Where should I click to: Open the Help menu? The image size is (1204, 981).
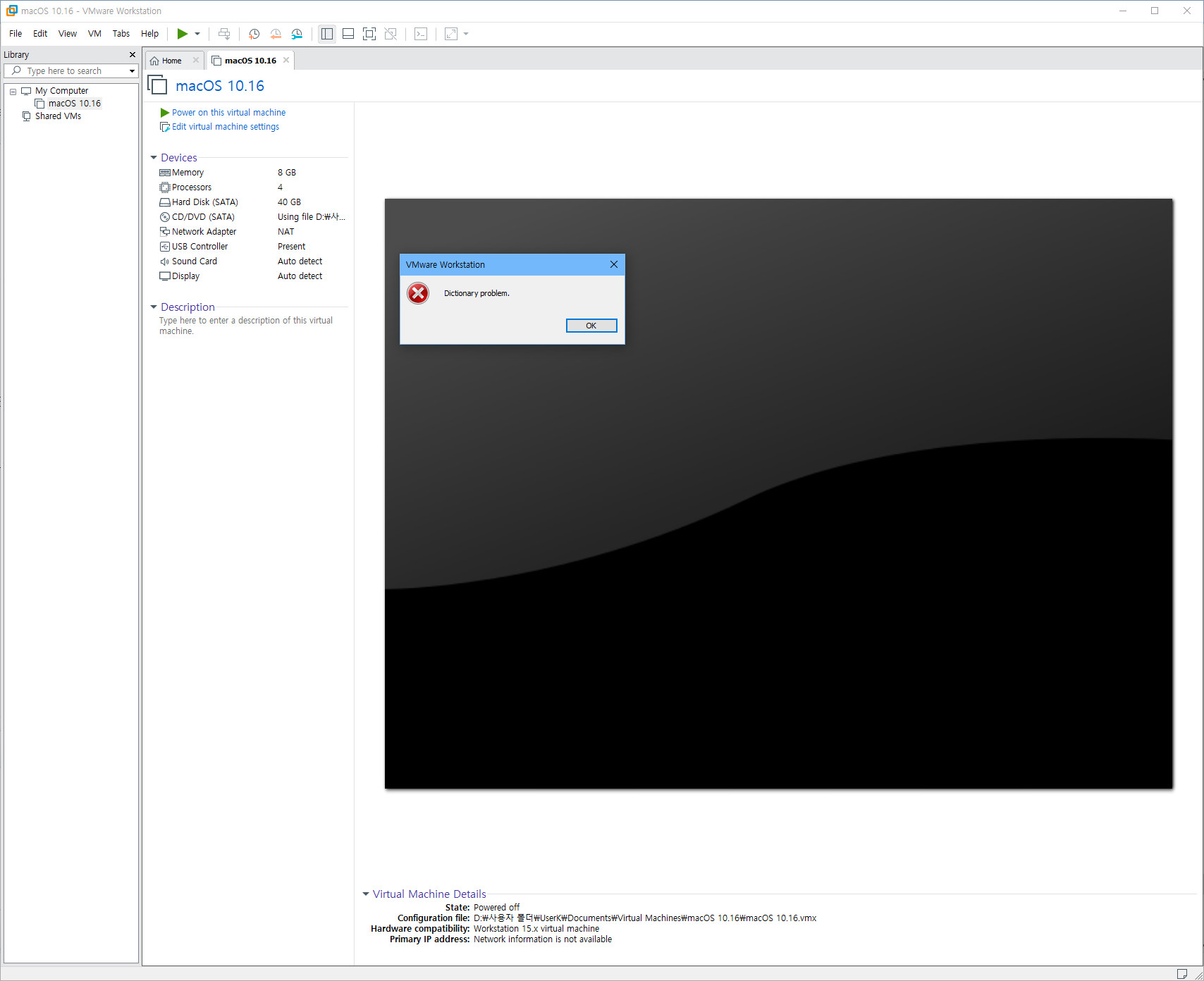[149, 34]
